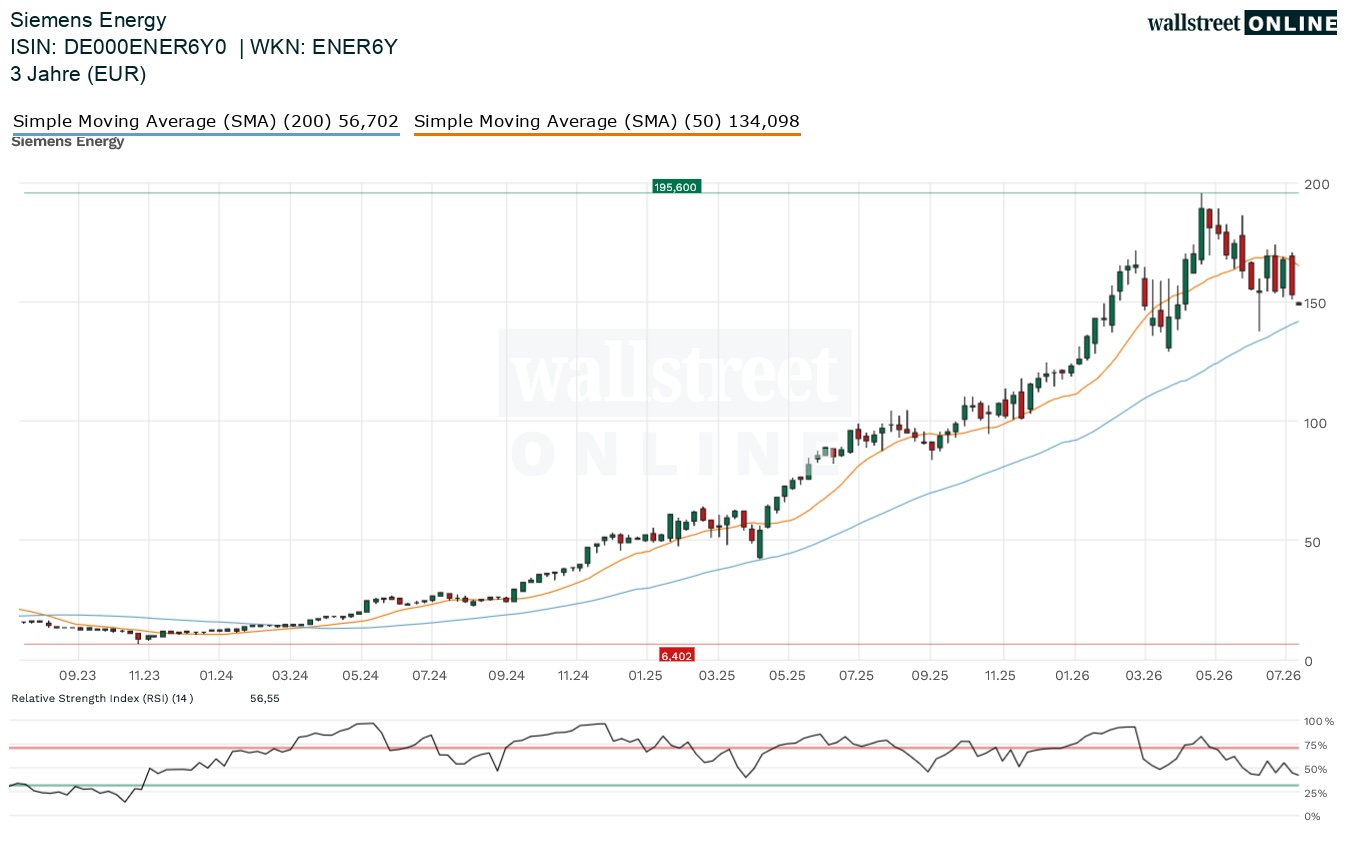Click the RSI value 56,55

click(x=265, y=698)
